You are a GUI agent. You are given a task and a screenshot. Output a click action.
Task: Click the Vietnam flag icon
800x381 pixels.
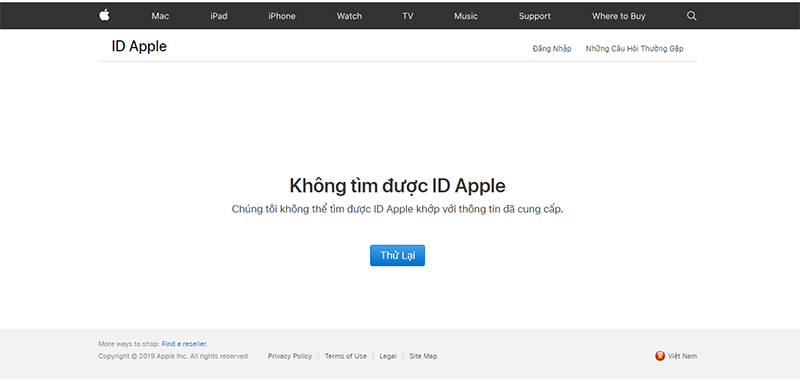point(660,356)
